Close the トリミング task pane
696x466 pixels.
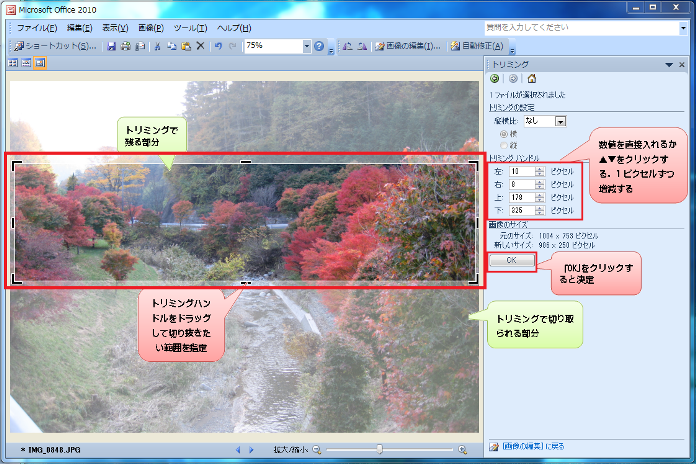pos(682,65)
